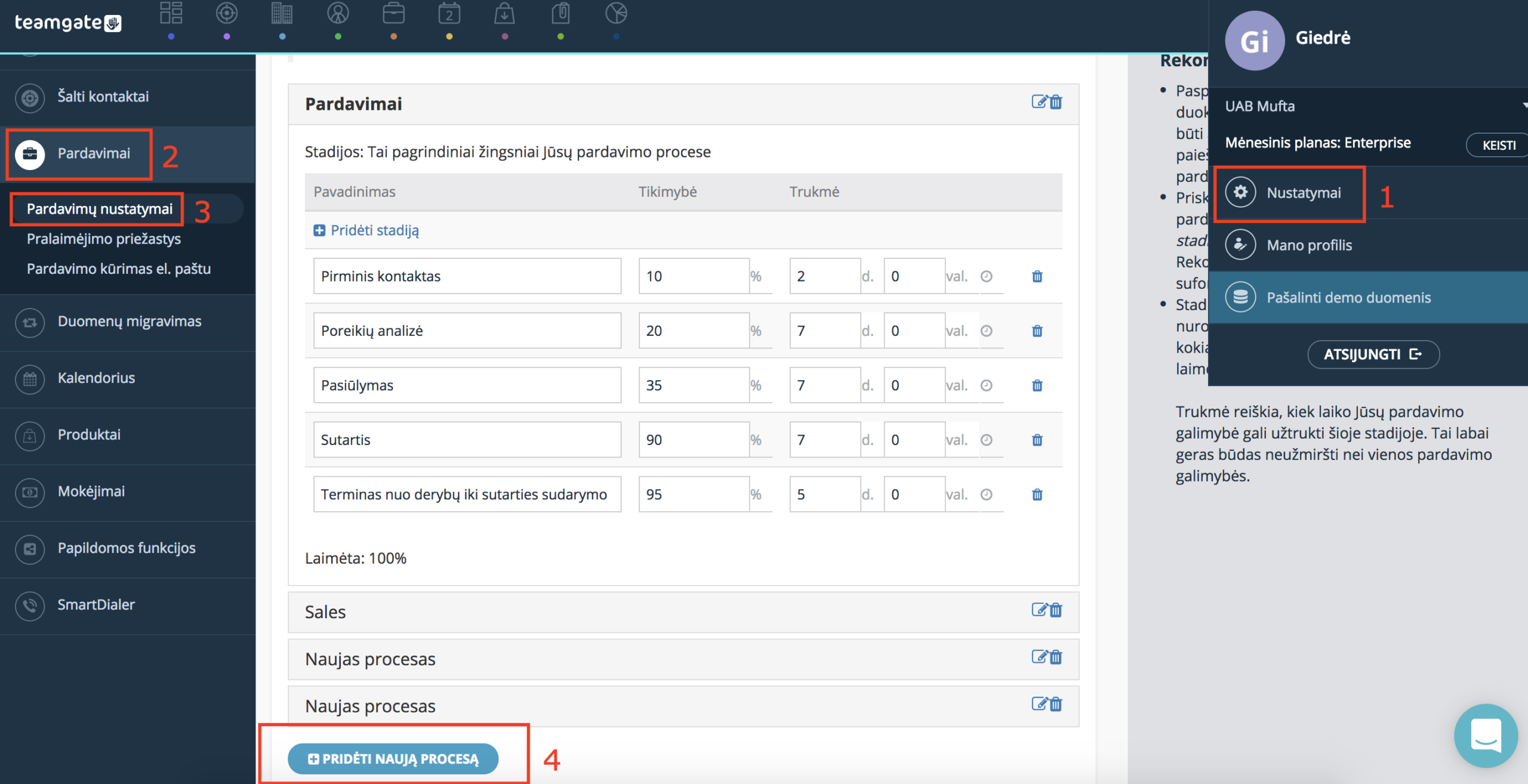Open the companies building icon in top bar
The image size is (1528, 784).
[x=282, y=13]
